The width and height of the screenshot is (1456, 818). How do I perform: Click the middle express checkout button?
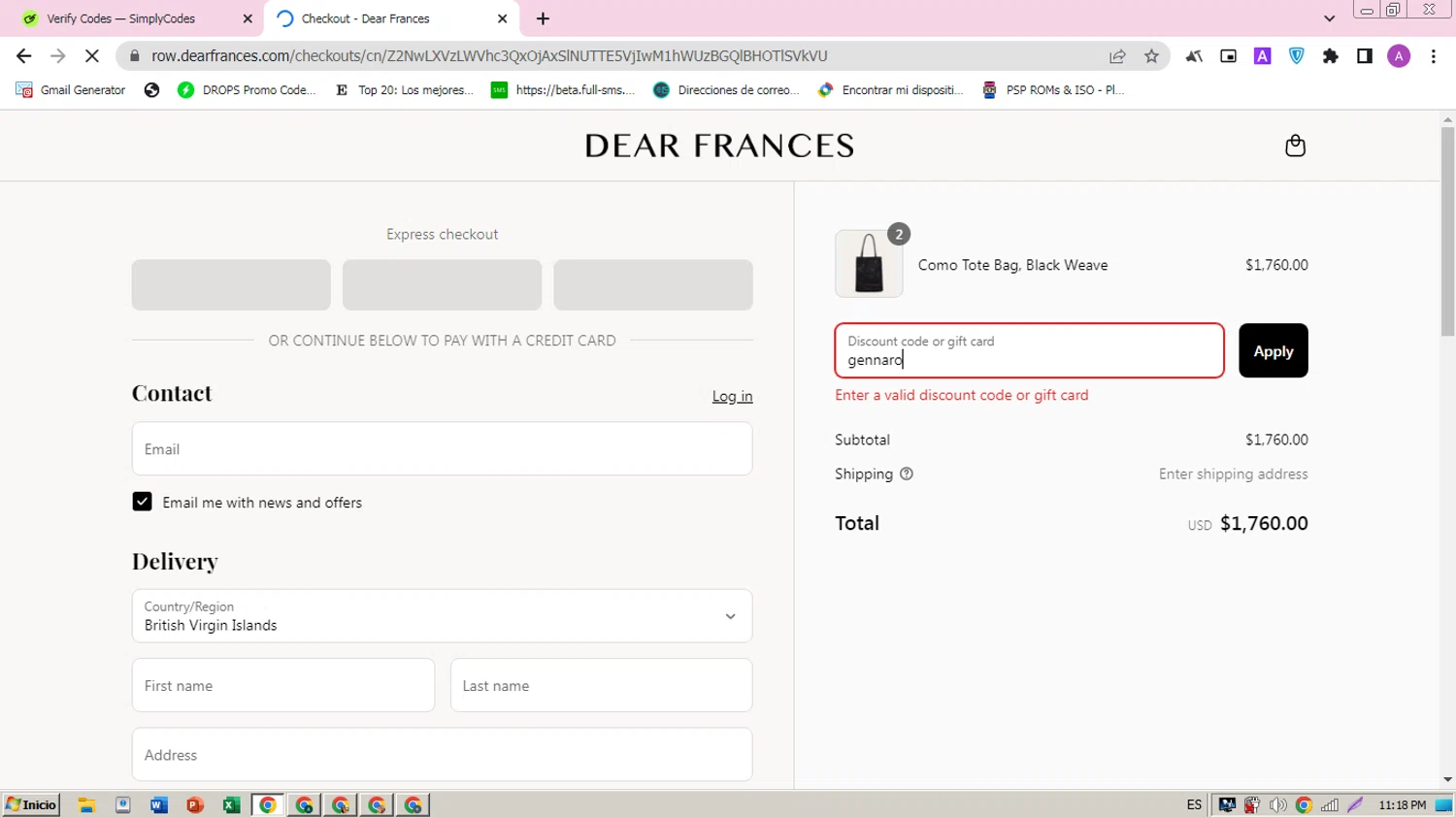(x=442, y=284)
